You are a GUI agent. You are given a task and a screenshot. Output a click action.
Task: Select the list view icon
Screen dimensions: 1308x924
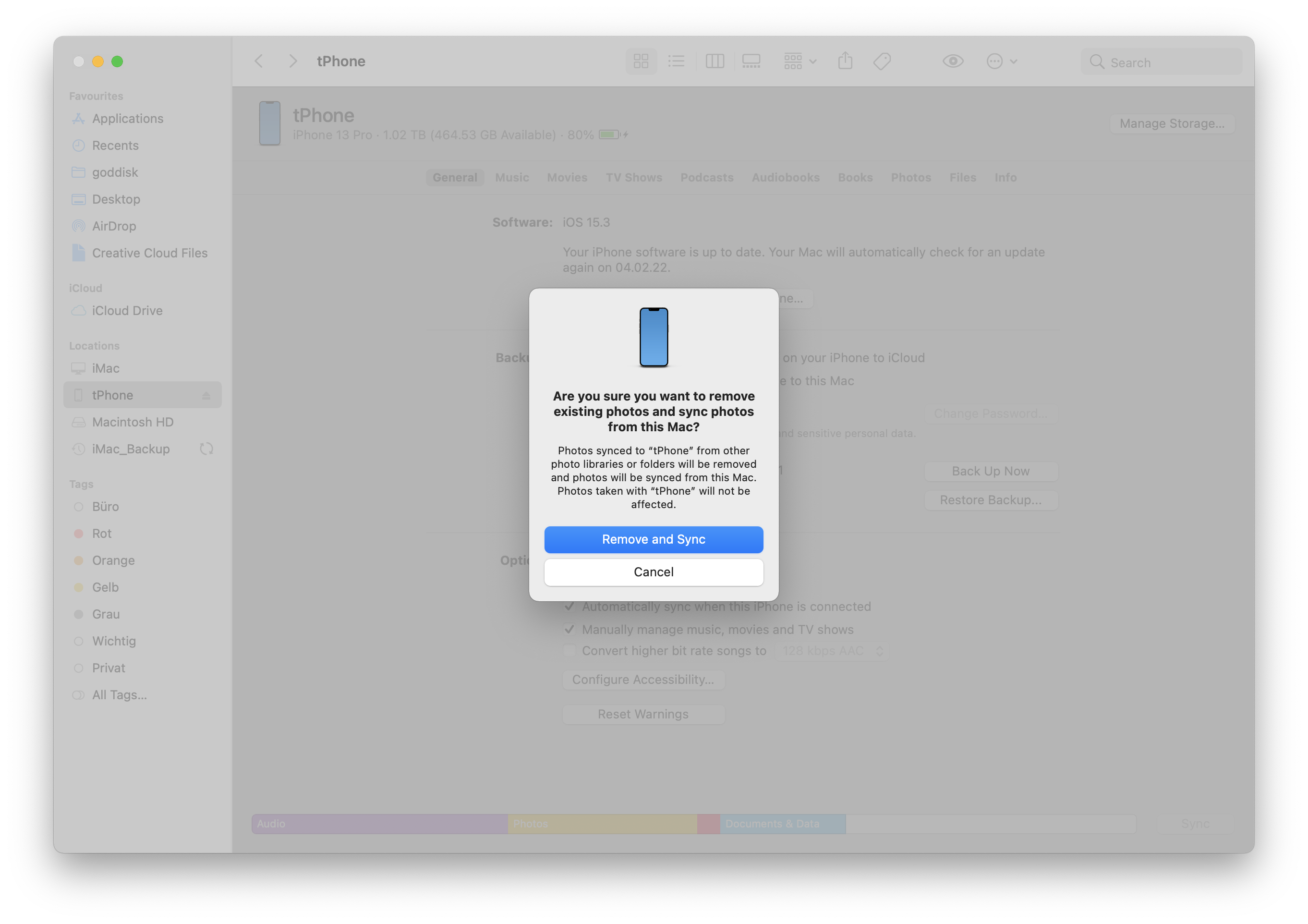(x=676, y=62)
